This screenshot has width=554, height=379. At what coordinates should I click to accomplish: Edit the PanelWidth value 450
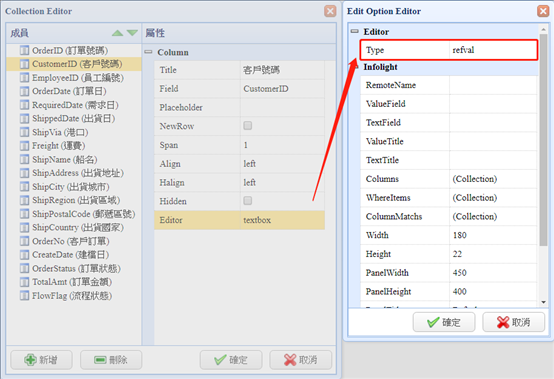[493, 272]
